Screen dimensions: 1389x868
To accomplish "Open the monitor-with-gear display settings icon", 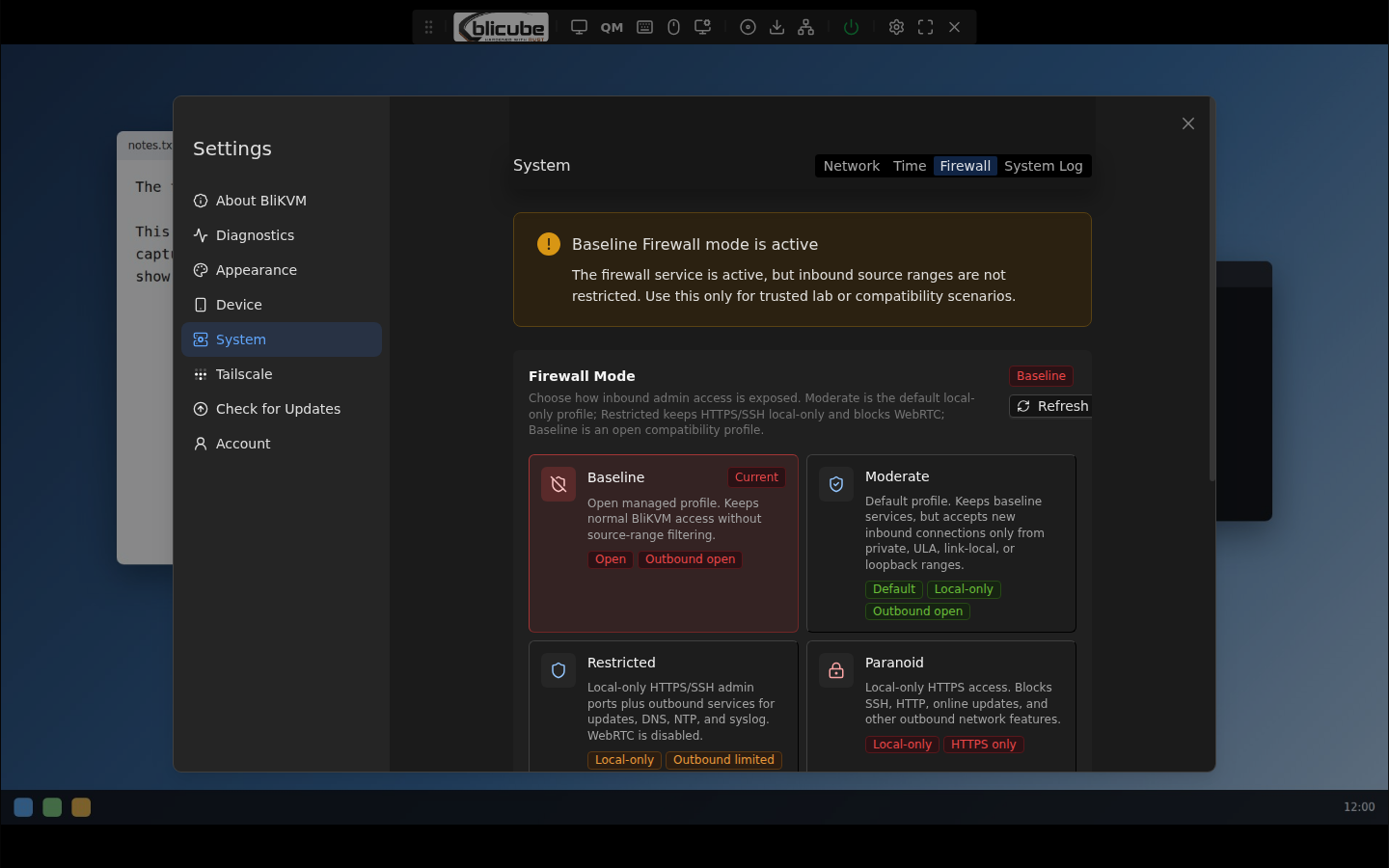I will click(703, 27).
